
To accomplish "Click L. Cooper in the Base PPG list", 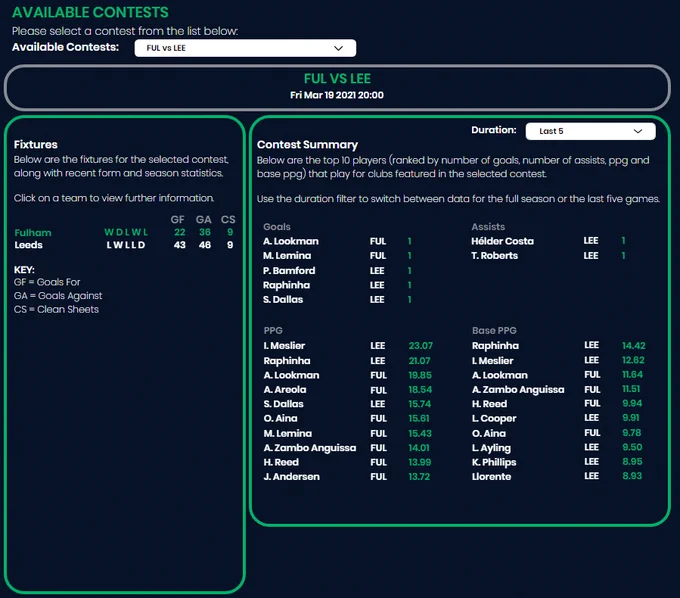I will point(494,418).
